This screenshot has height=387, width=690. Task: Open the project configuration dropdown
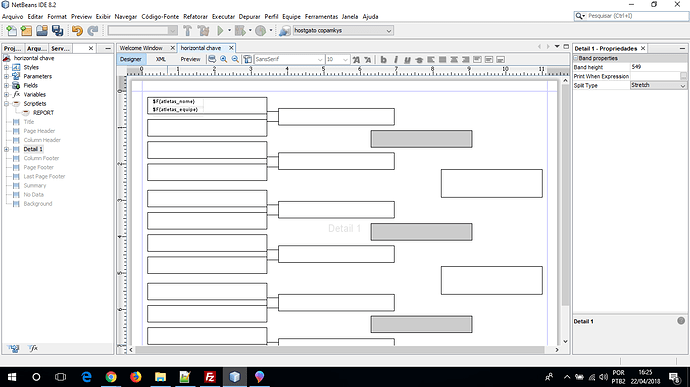tap(172, 30)
